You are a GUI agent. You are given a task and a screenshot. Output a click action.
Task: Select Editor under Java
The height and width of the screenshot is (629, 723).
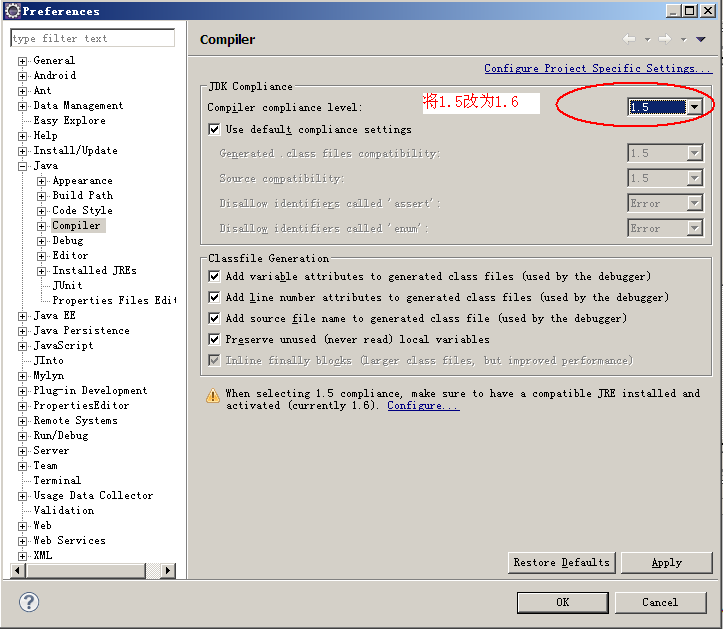pyautogui.click(x=70, y=255)
